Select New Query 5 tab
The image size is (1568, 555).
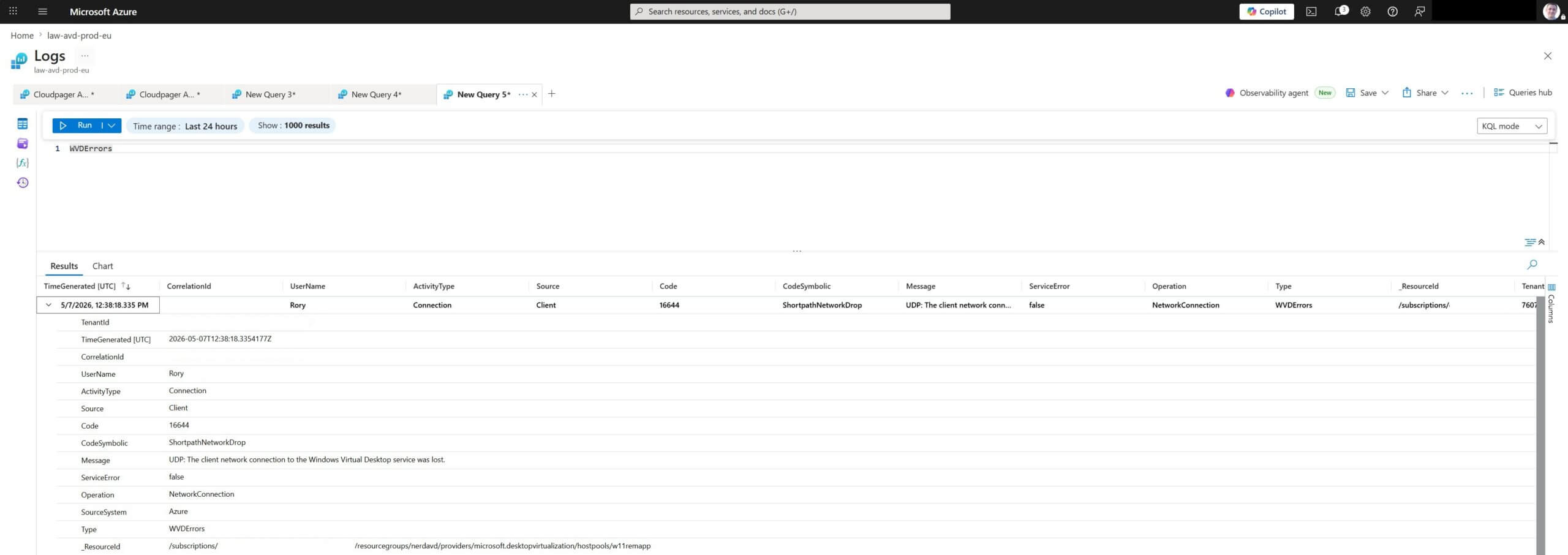pos(483,94)
